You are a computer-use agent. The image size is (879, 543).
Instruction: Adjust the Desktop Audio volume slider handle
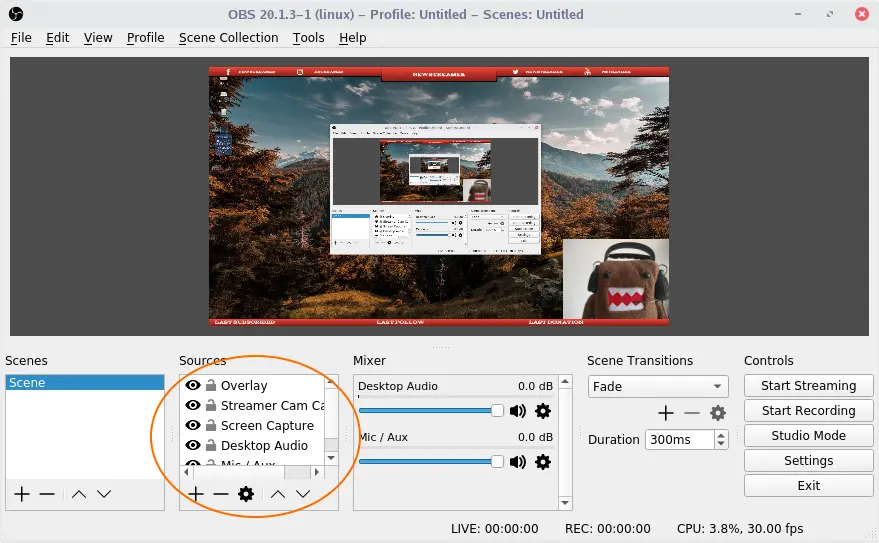coord(497,411)
